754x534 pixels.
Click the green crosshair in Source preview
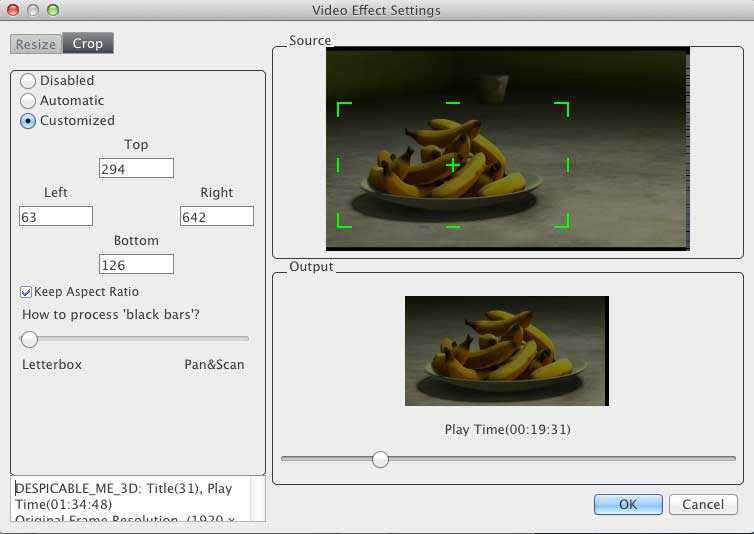pos(452,165)
